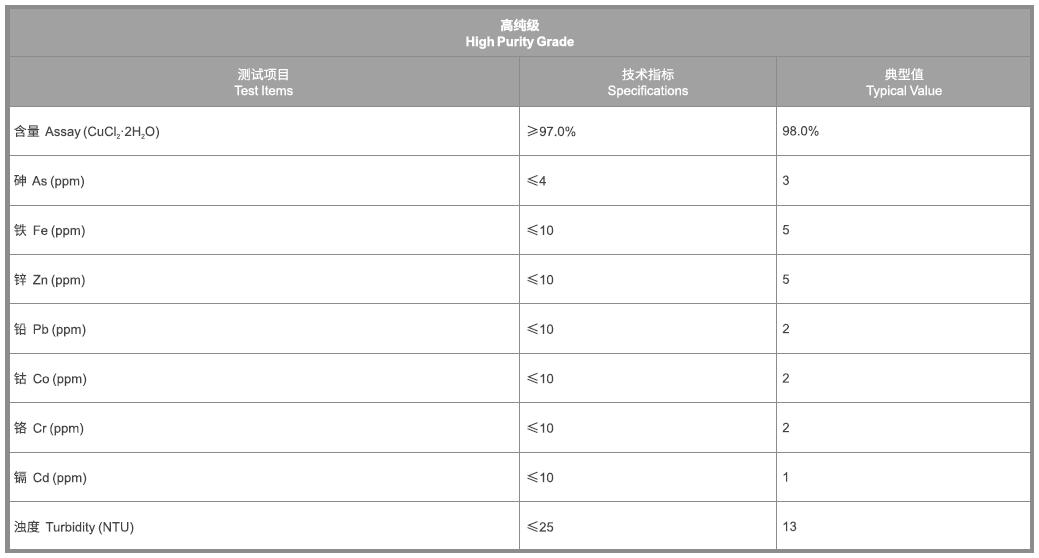Screen dimensions: 1039x558
Task: Click the Co (ppm) row label
Action: pos(50,379)
